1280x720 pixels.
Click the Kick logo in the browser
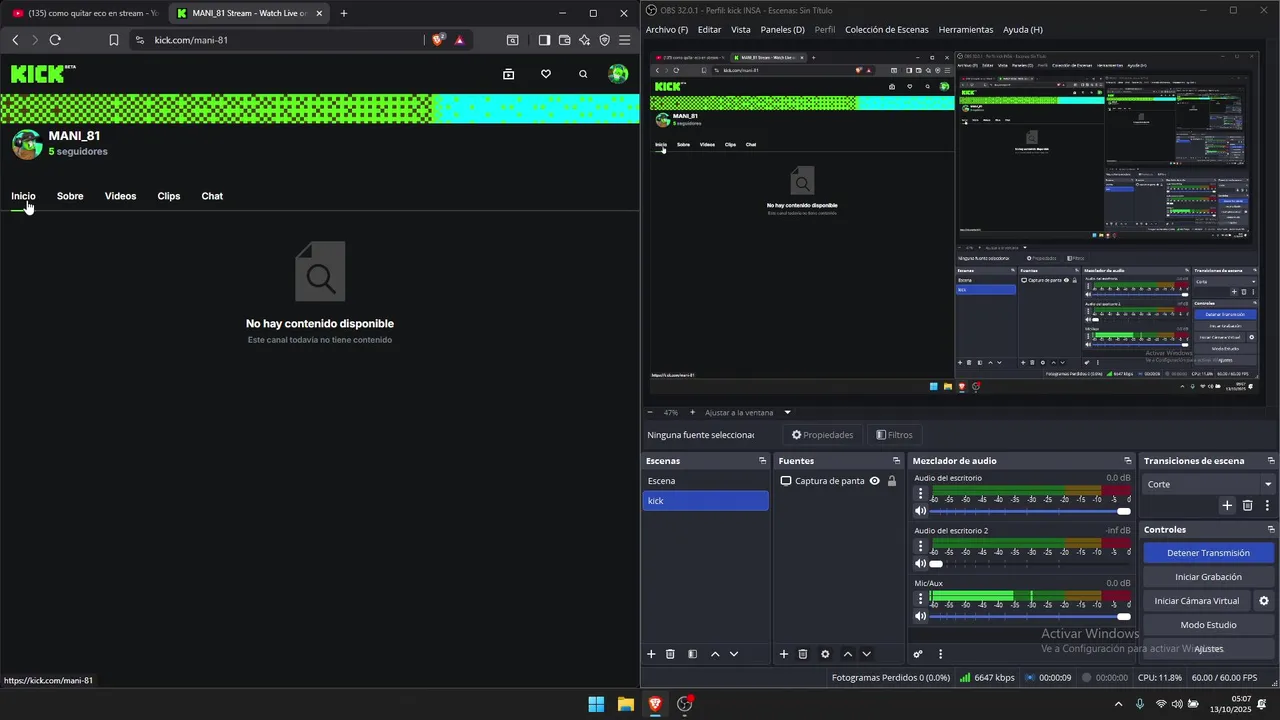[x=38, y=74]
